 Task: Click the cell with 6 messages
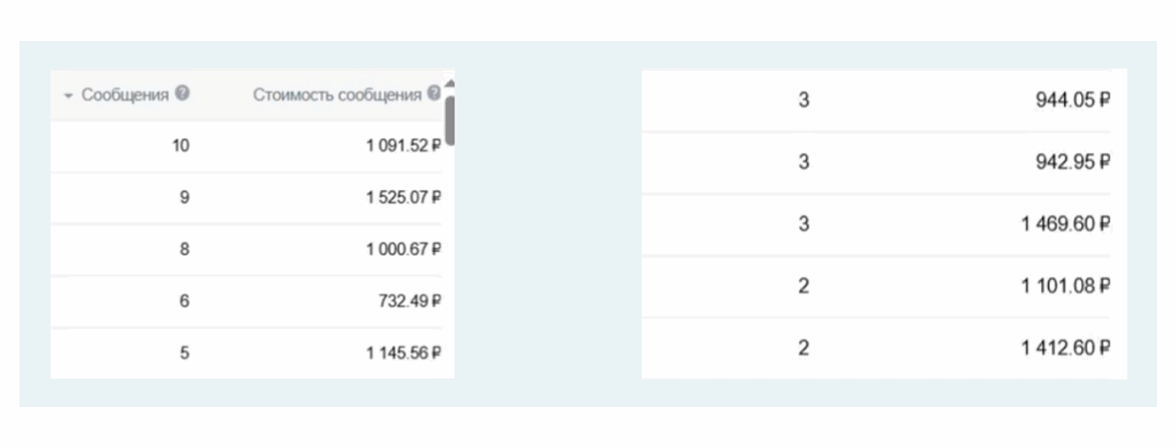click(184, 302)
